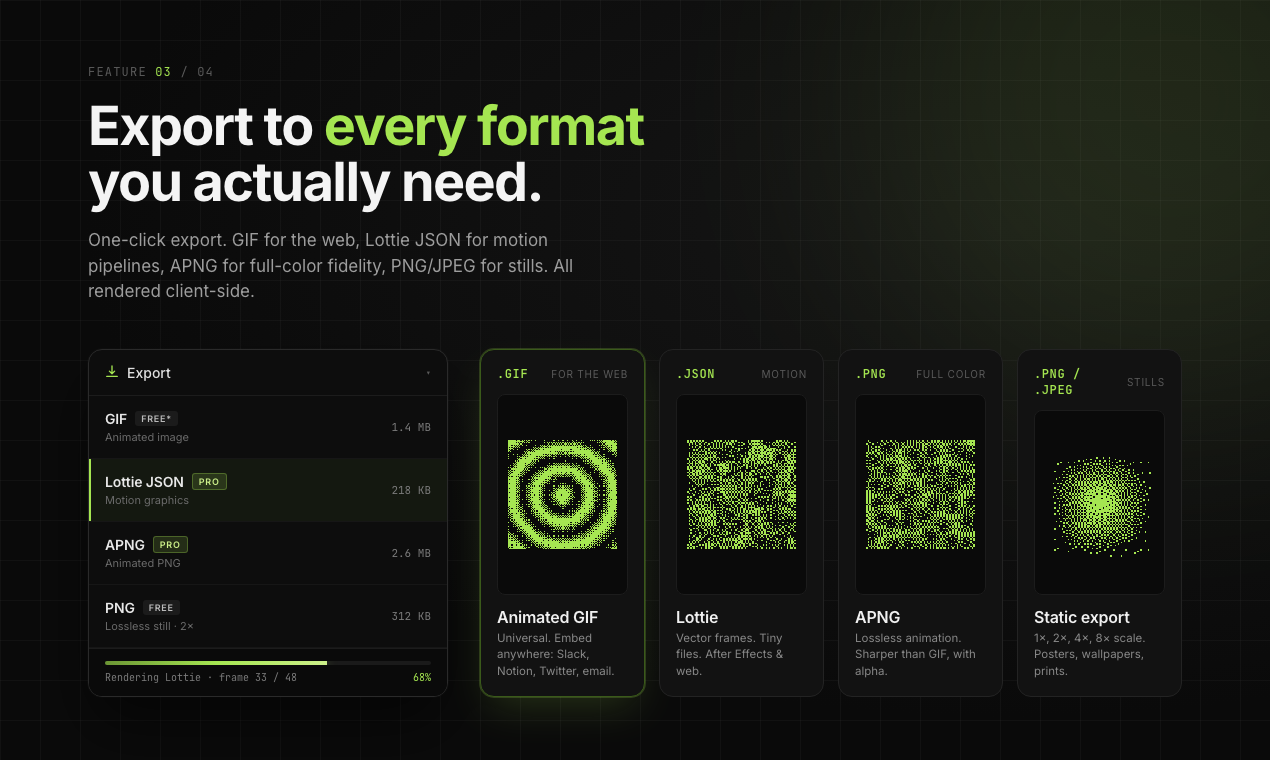
Task: Click the 'One-click export' intro paragraph
Action: (x=330, y=266)
